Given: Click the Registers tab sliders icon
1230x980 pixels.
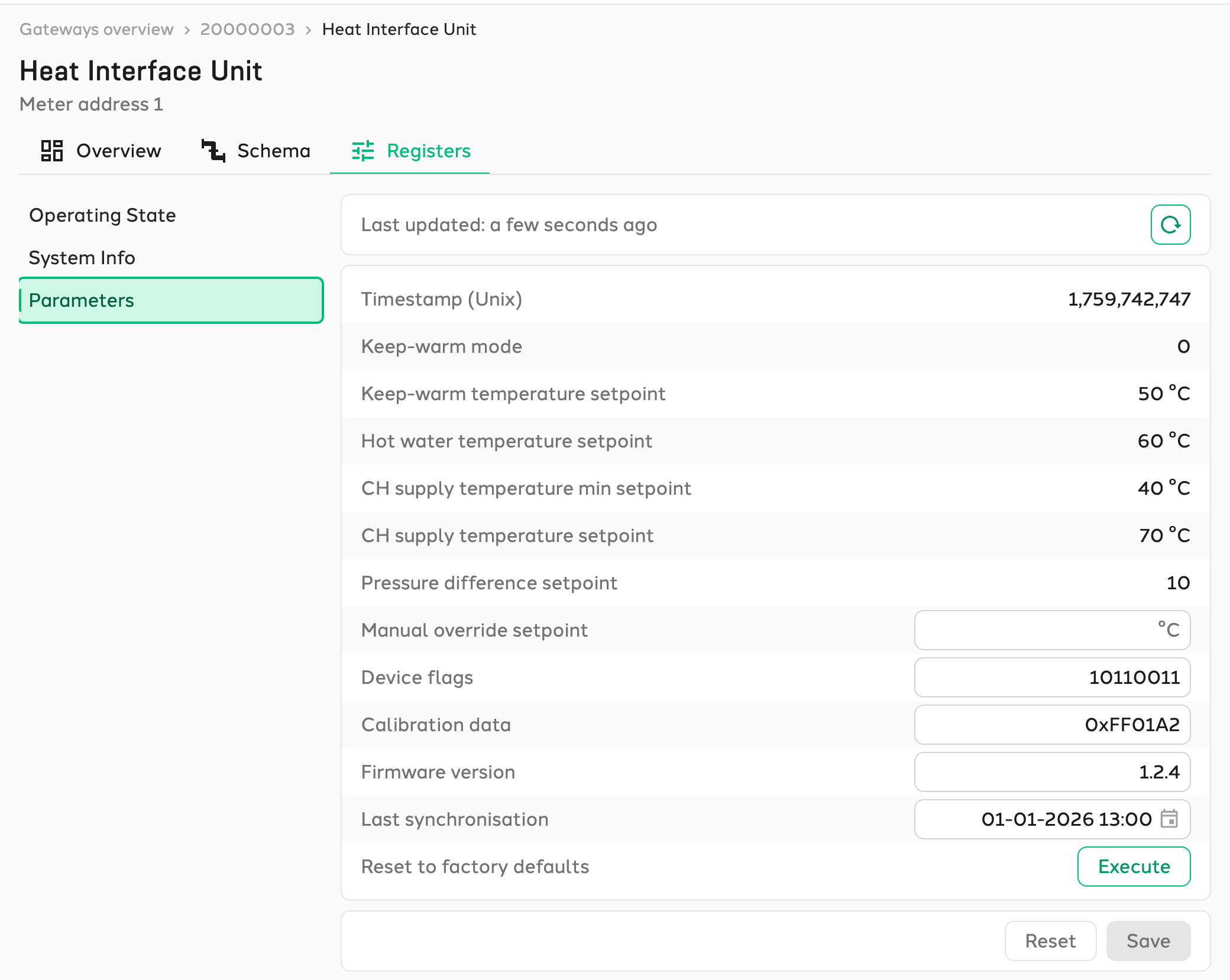Looking at the screenshot, I should click(x=363, y=151).
